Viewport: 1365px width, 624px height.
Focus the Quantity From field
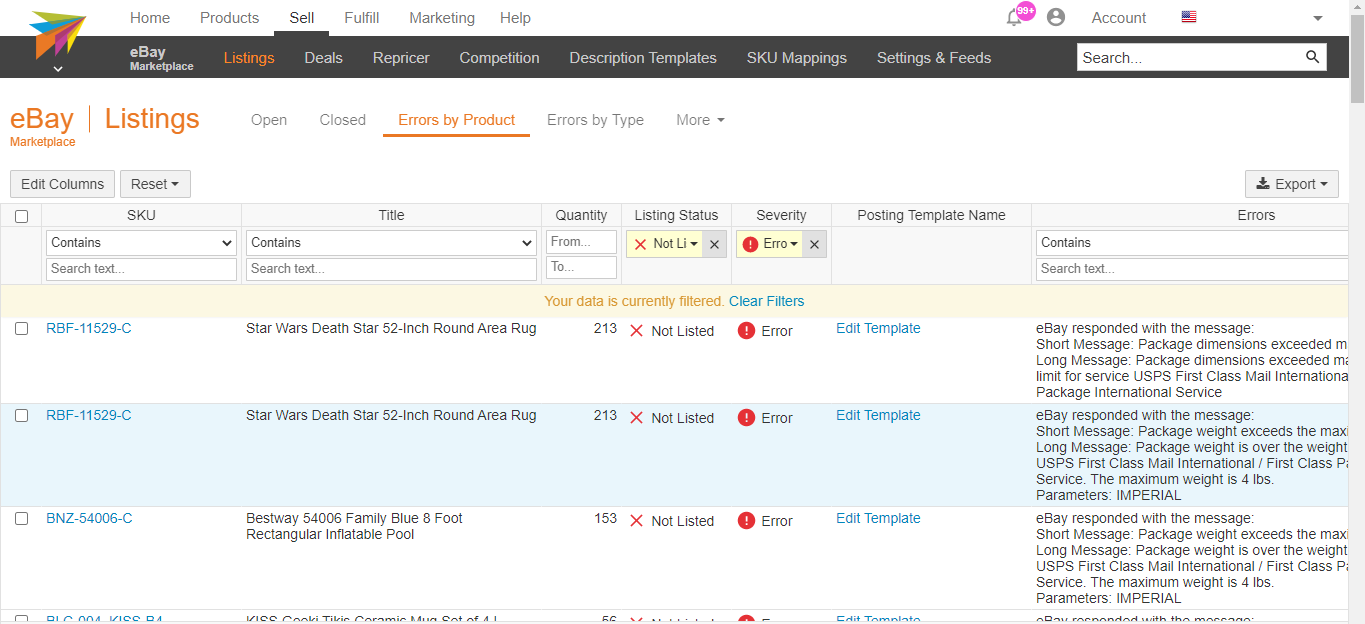tap(581, 242)
